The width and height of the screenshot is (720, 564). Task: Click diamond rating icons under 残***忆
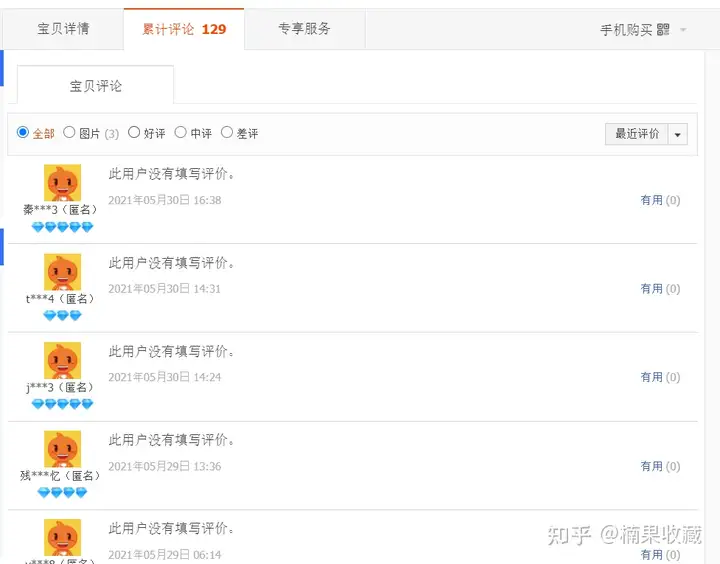point(62,493)
